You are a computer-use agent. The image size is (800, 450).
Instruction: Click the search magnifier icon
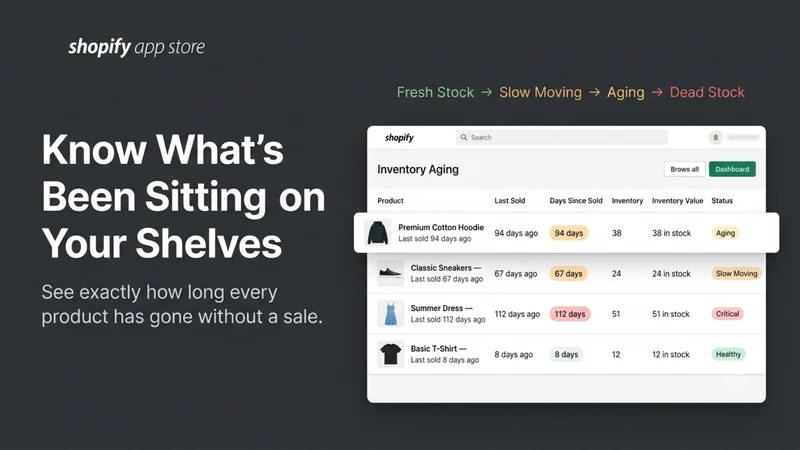pos(463,137)
